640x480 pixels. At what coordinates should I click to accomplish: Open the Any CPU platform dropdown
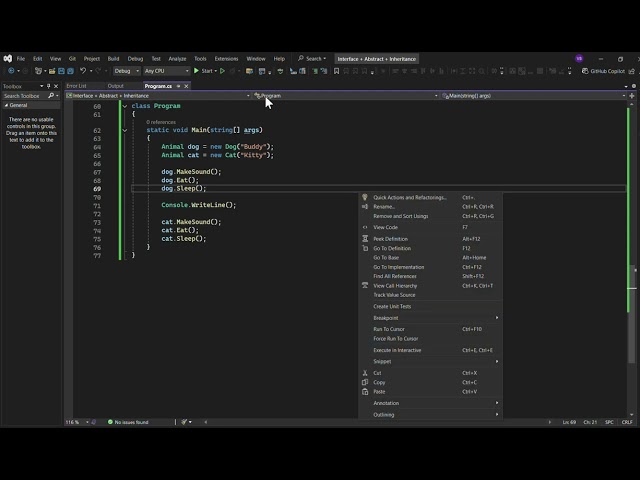pyautogui.click(x=167, y=71)
